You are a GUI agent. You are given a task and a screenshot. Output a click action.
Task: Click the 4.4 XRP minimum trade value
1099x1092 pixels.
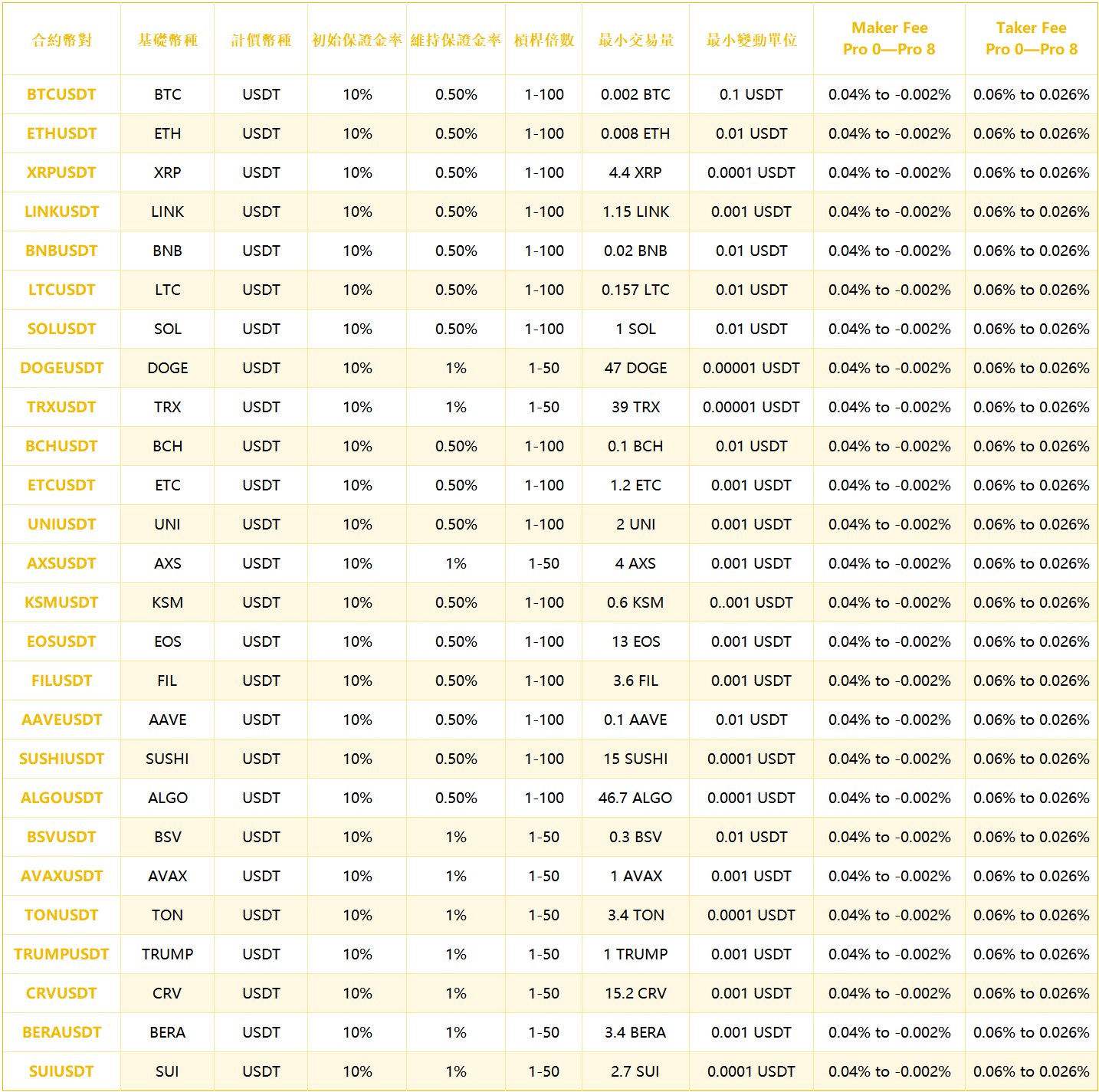pos(635,172)
